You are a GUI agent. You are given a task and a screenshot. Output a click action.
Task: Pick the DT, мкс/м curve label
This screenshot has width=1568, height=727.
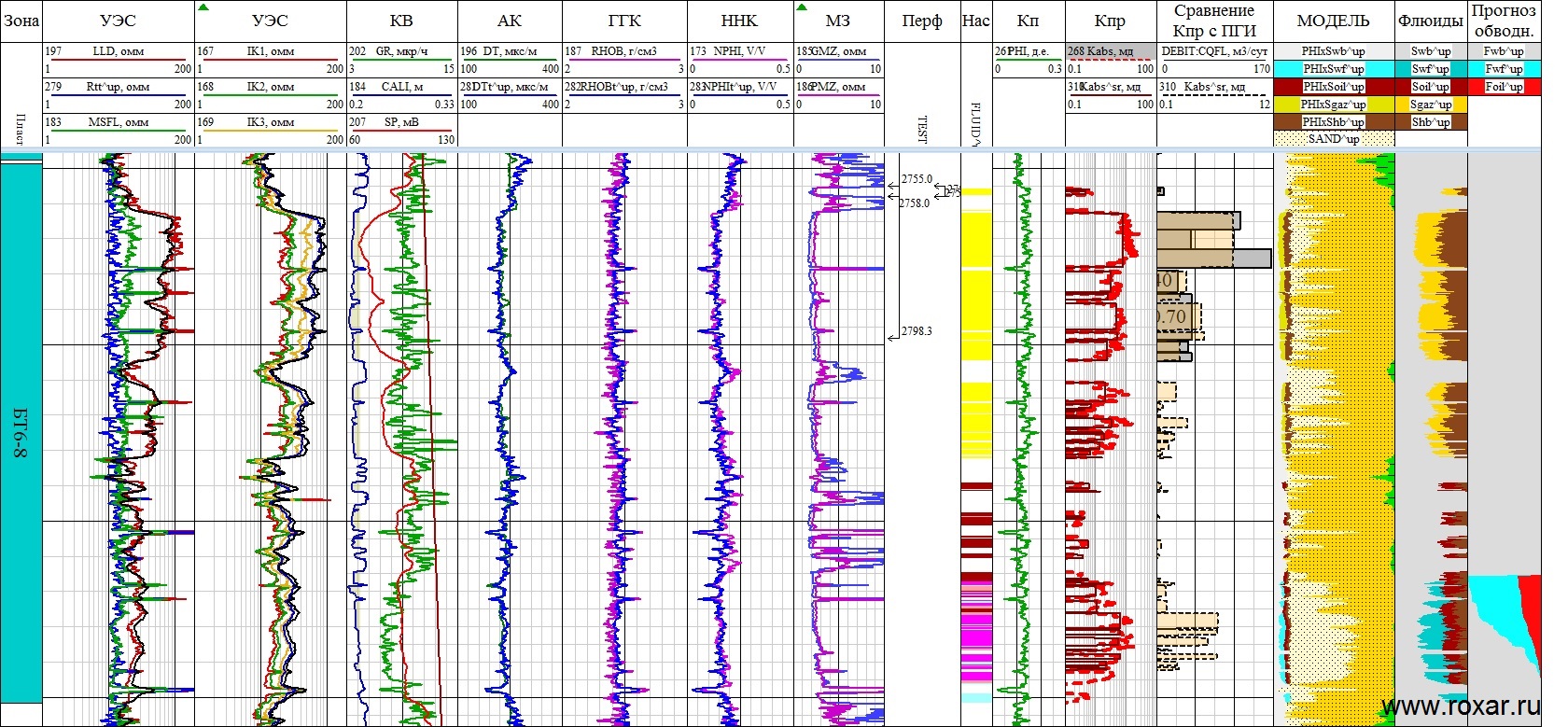(x=511, y=51)
